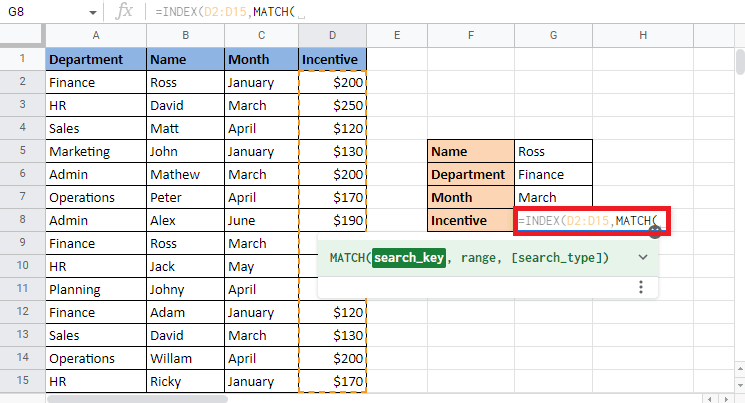
Task: Click cell G6 containing Finance
Action: pyautogui.click(x=554, y=174)
